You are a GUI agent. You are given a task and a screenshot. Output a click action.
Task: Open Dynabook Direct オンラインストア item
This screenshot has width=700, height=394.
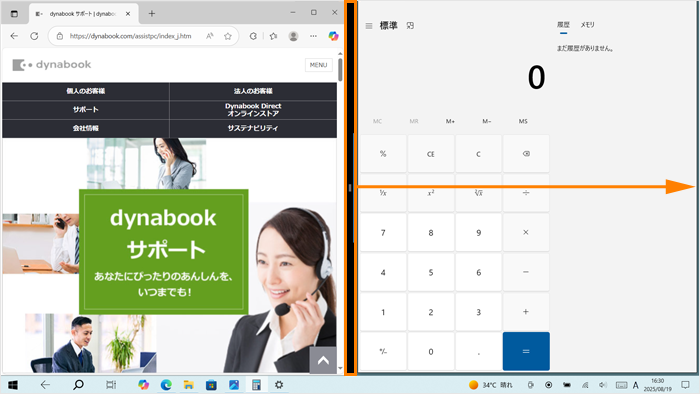pyautogui.click(x=253, y=110)
